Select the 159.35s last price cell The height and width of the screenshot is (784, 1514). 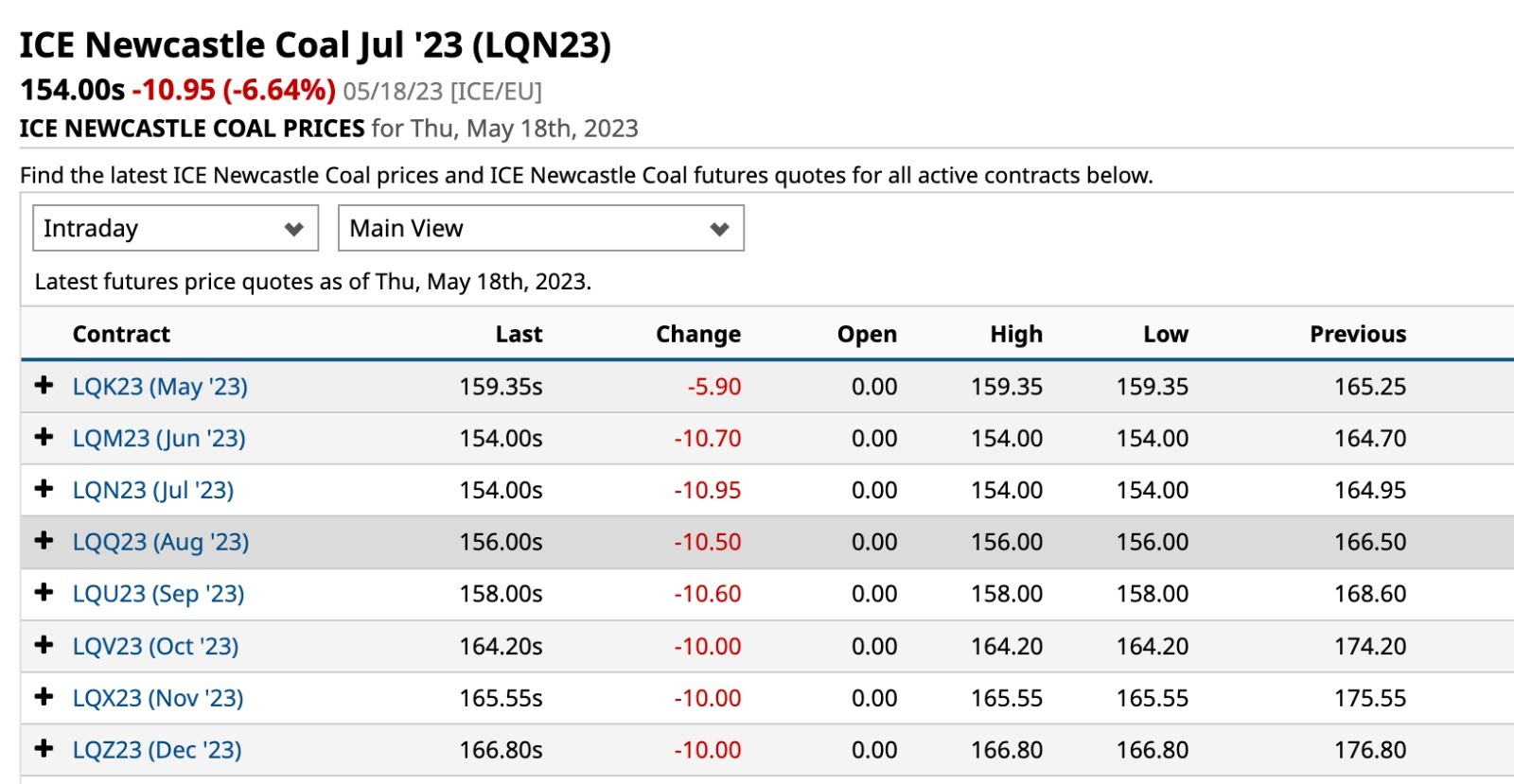tap(502, 387)
